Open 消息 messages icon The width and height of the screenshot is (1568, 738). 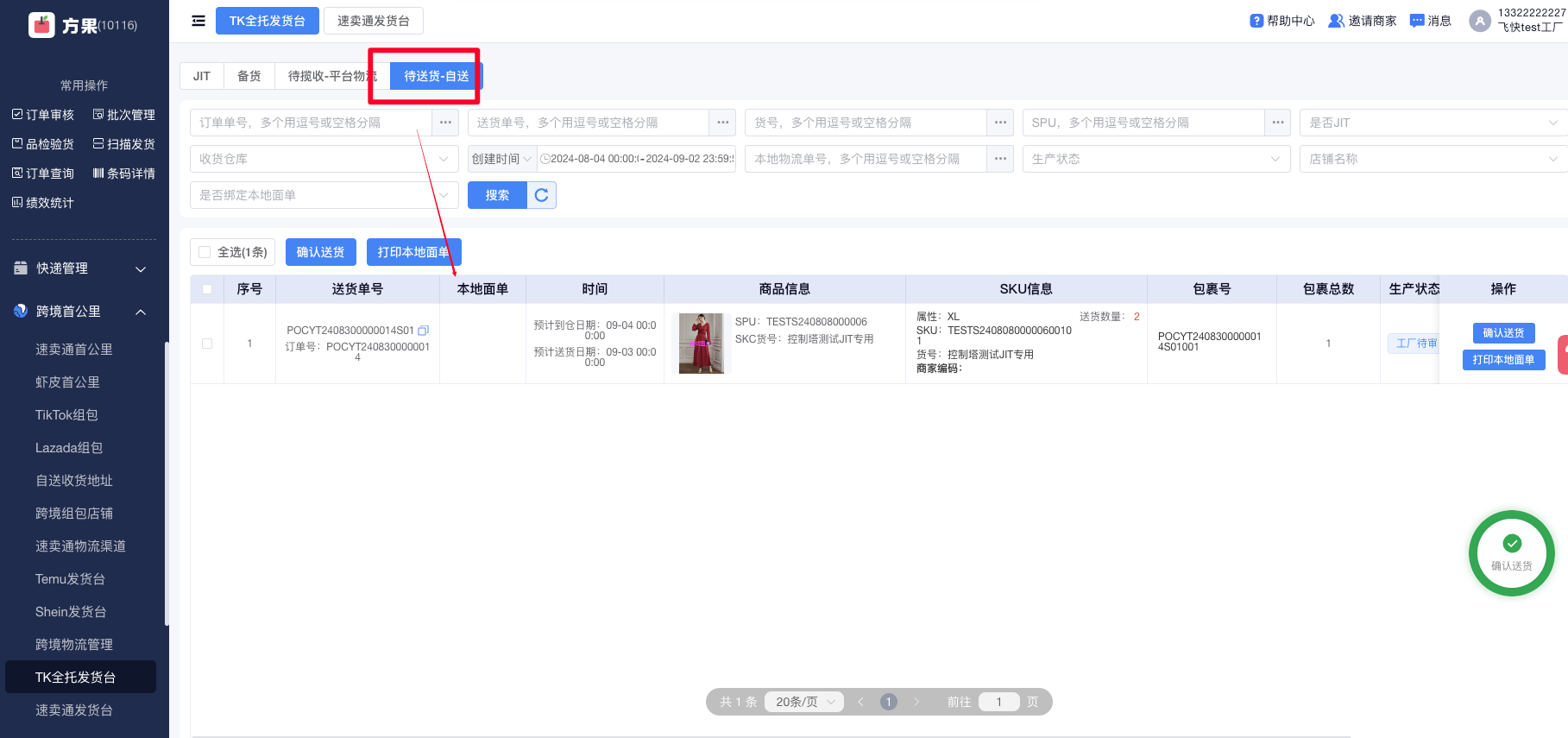coord(1417,21)
